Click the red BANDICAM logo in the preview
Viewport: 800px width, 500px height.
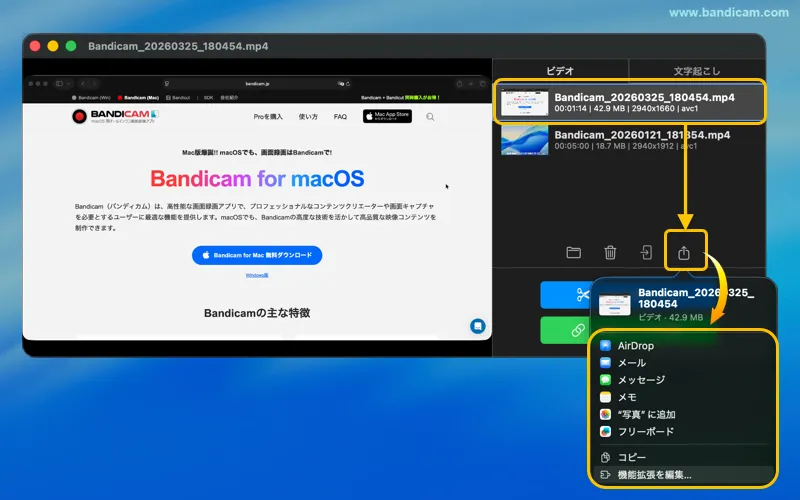tap(115, 116)
